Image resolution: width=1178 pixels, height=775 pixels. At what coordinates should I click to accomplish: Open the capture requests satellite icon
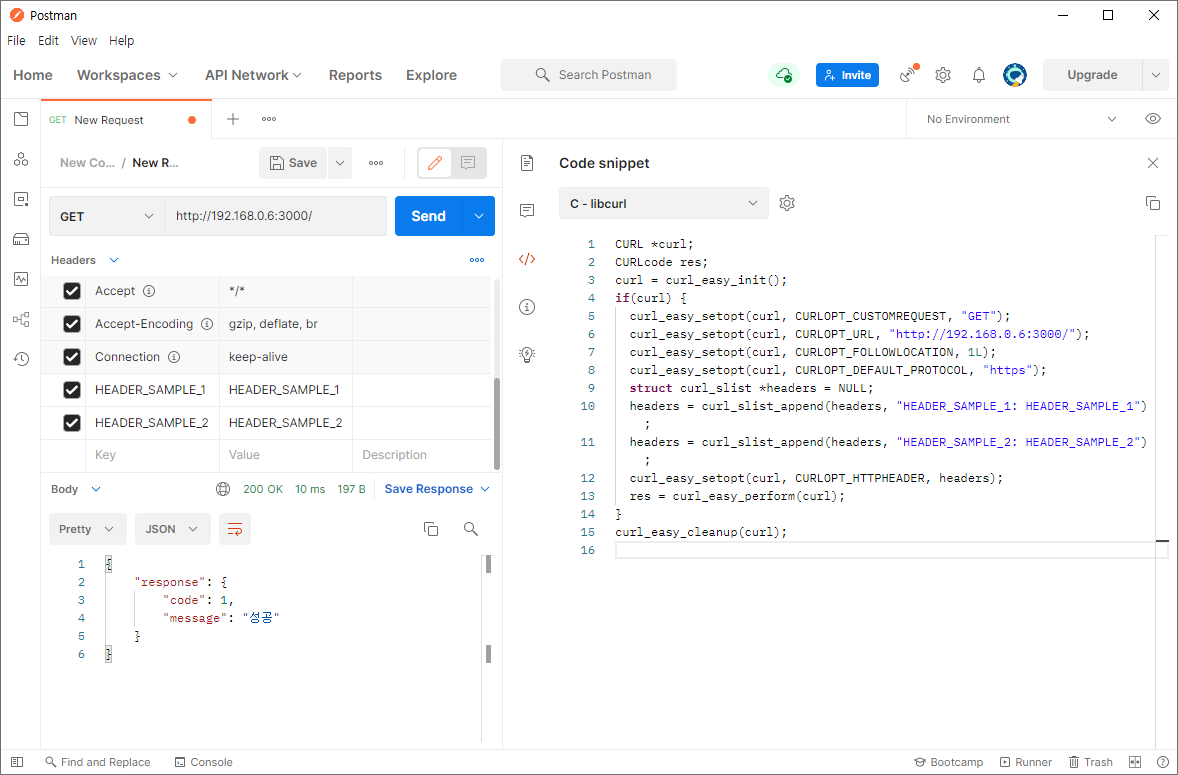point(909,74)
